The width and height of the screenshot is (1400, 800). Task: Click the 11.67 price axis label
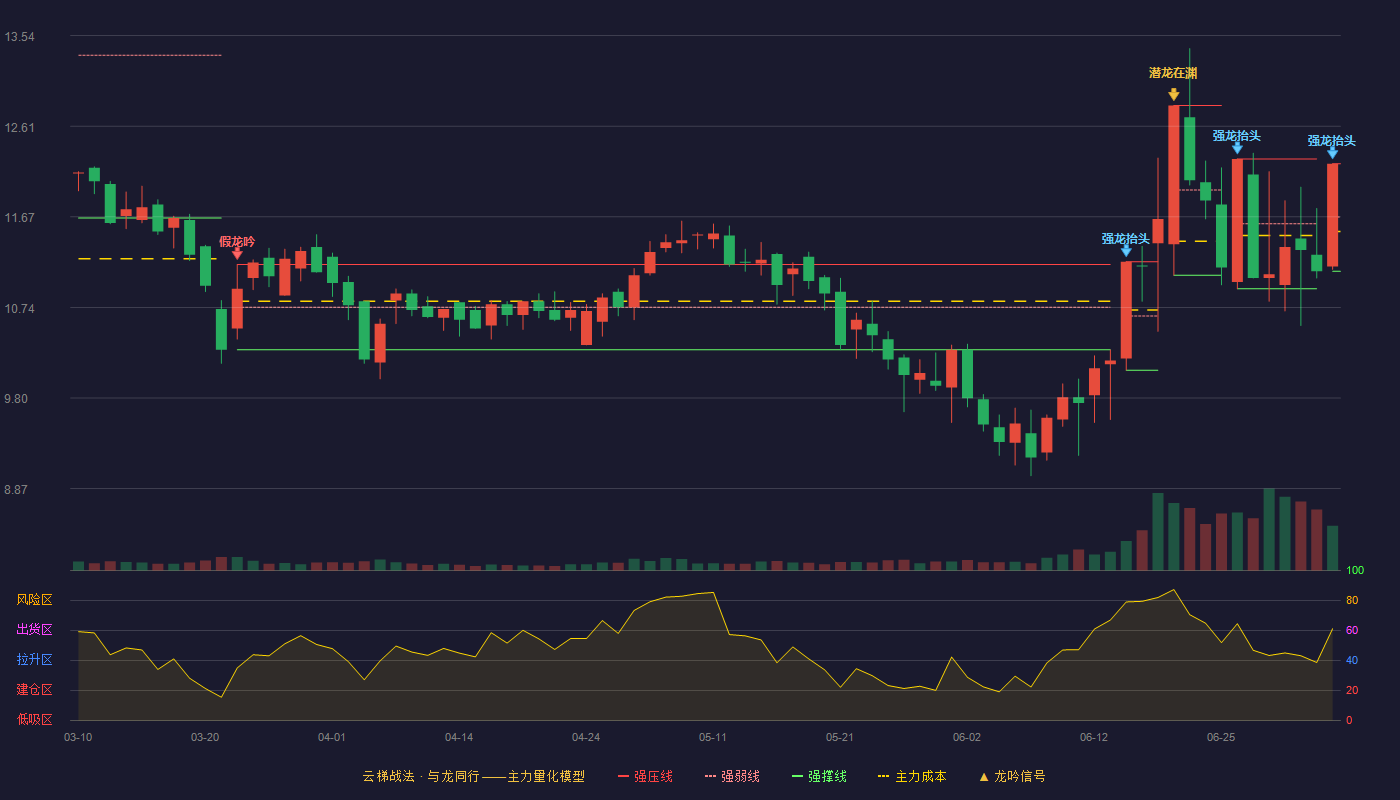coord(19,218)
